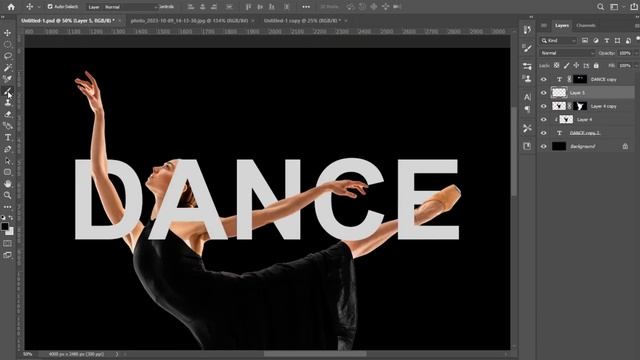Open the options bar three-dots overflow
640x360 pixels.
(306, 7)
